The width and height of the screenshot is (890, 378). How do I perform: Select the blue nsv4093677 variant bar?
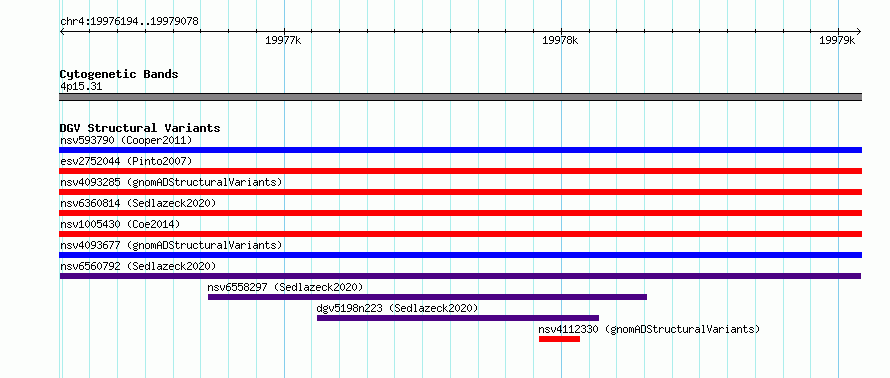[x=460, y=255]
